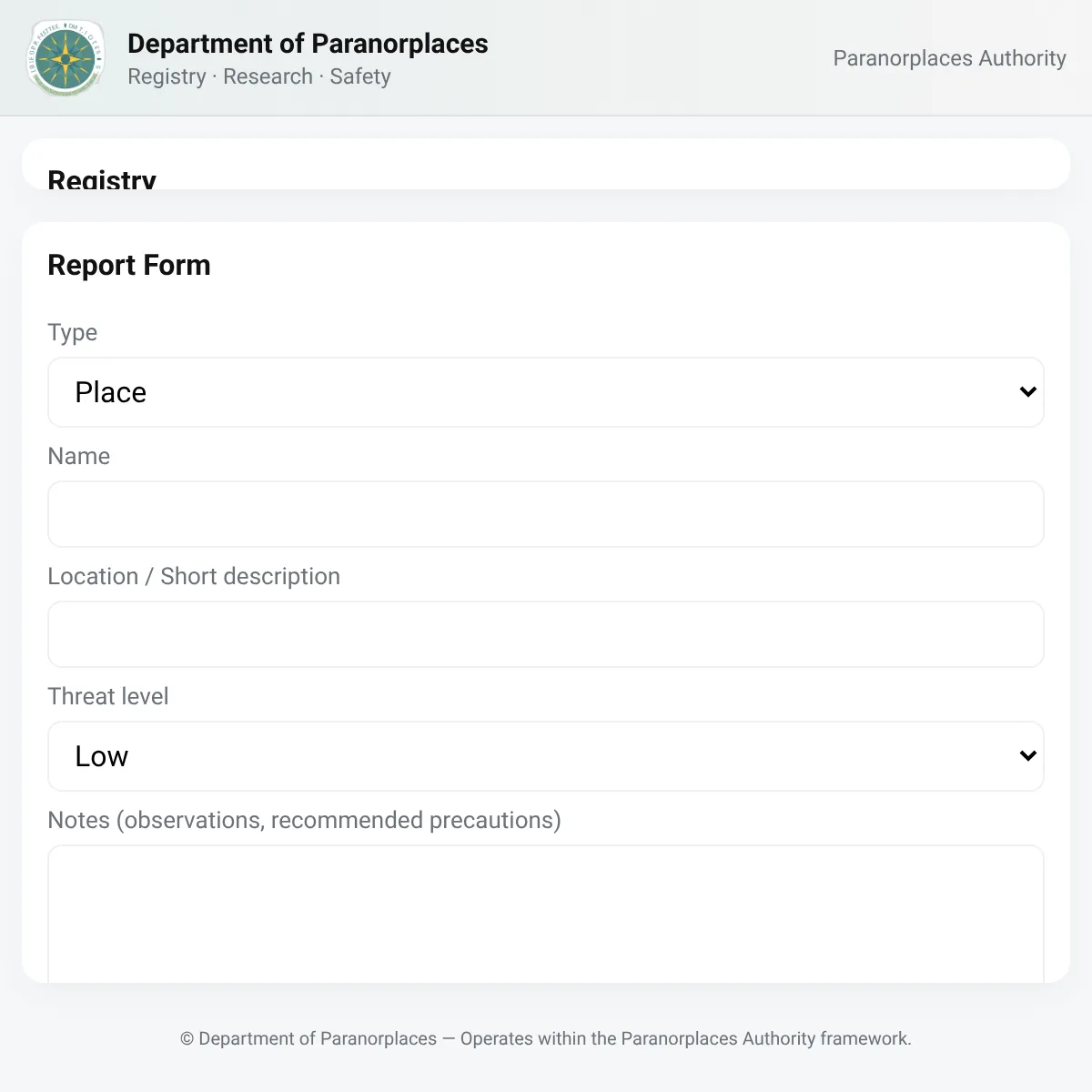The width and height of the screenshot is (1092, 1092).
Task: Focus the Location / Short description input
Action: (x=546, y=634)
